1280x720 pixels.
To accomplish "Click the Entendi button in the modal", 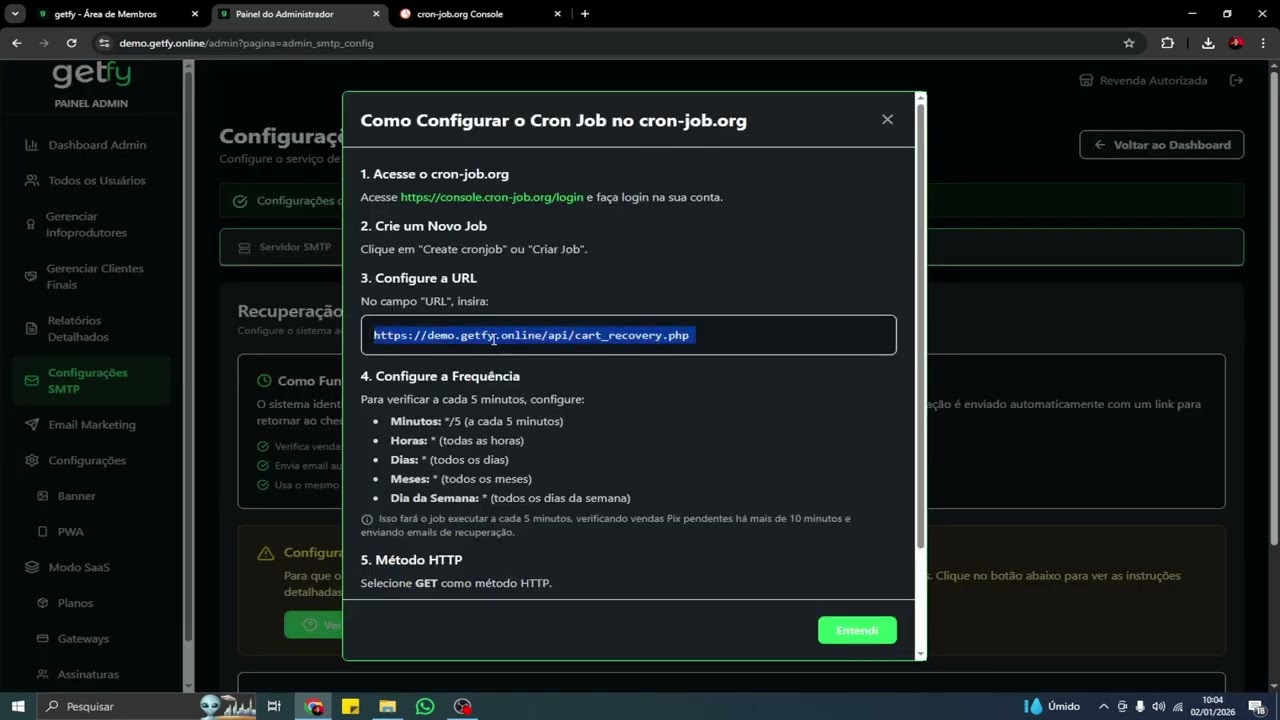I will click(857, 630).
